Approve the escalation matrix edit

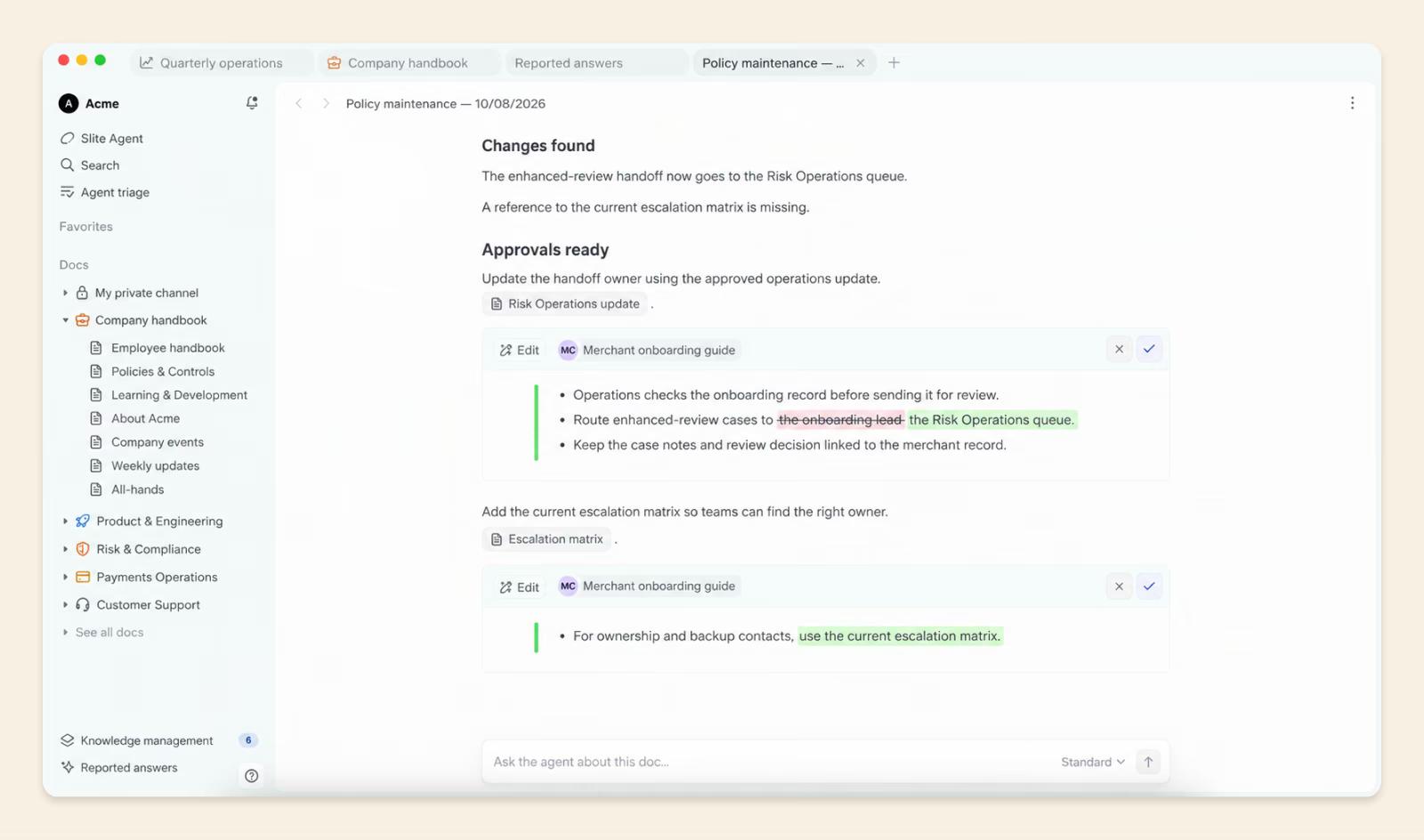point(1149,586)
